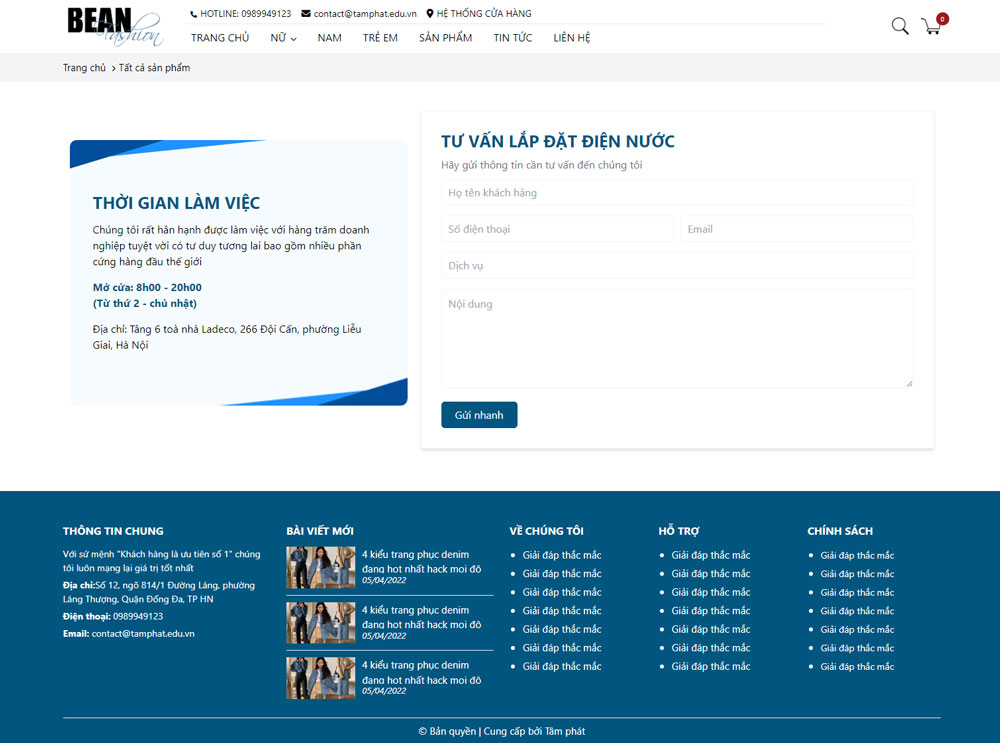1000x743 pixels.
Task: Focus the Họ tên khách hàng field
Action: coord(677,192)
